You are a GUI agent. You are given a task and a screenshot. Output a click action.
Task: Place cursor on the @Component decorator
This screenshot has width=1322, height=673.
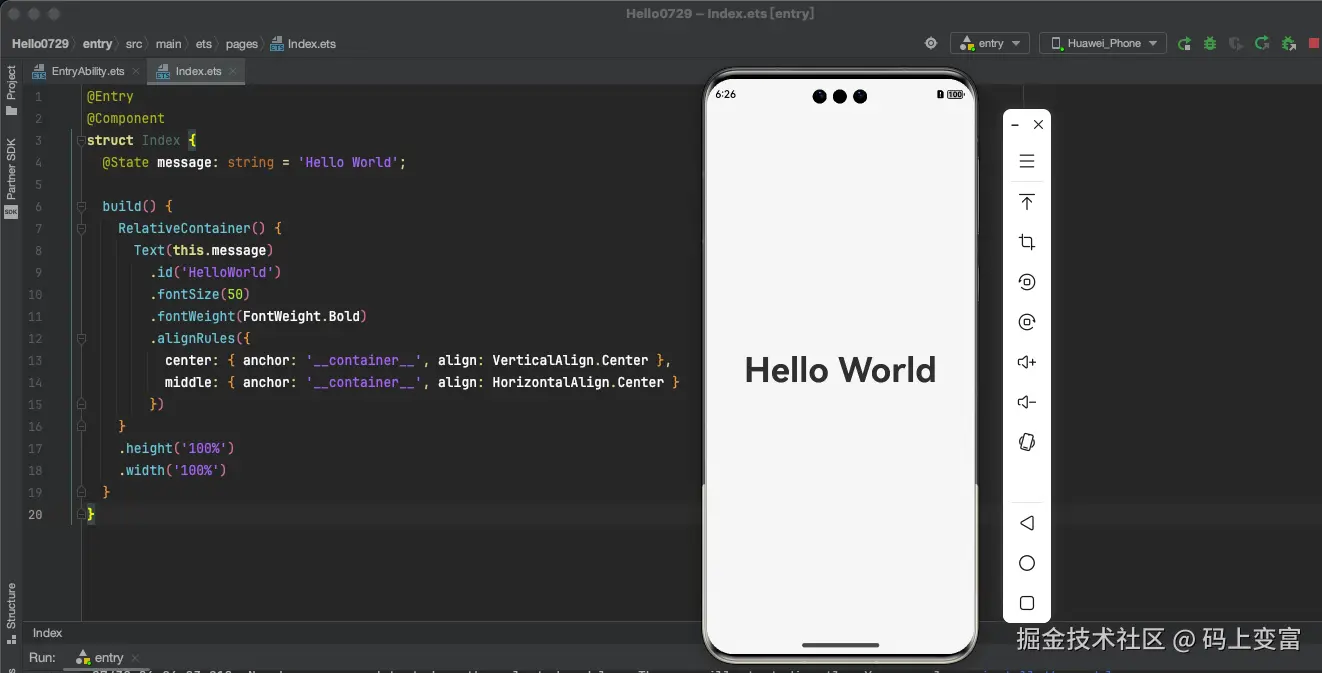click(126, 119)
